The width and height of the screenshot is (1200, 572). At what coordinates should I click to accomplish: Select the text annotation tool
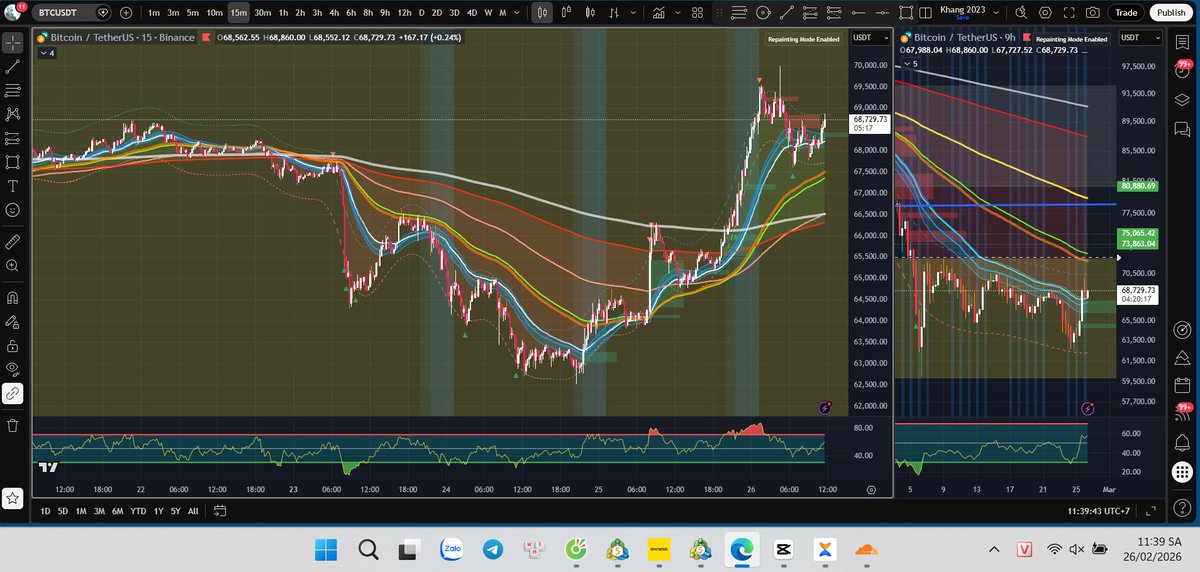tap(13, 187)
